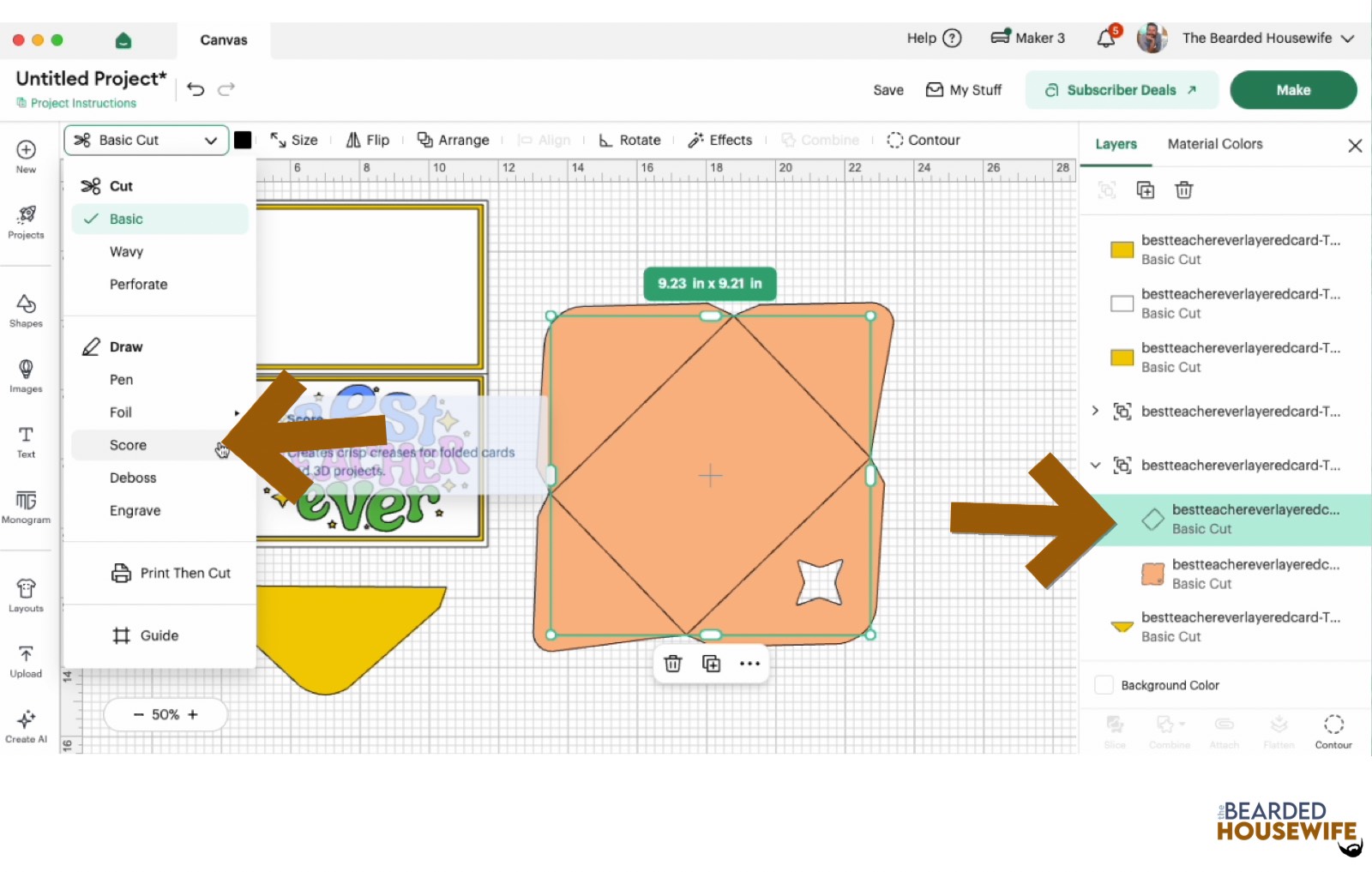1372x872 pixels.
Task: Open more options ellipsis below shape
Action: coord(750,664)
